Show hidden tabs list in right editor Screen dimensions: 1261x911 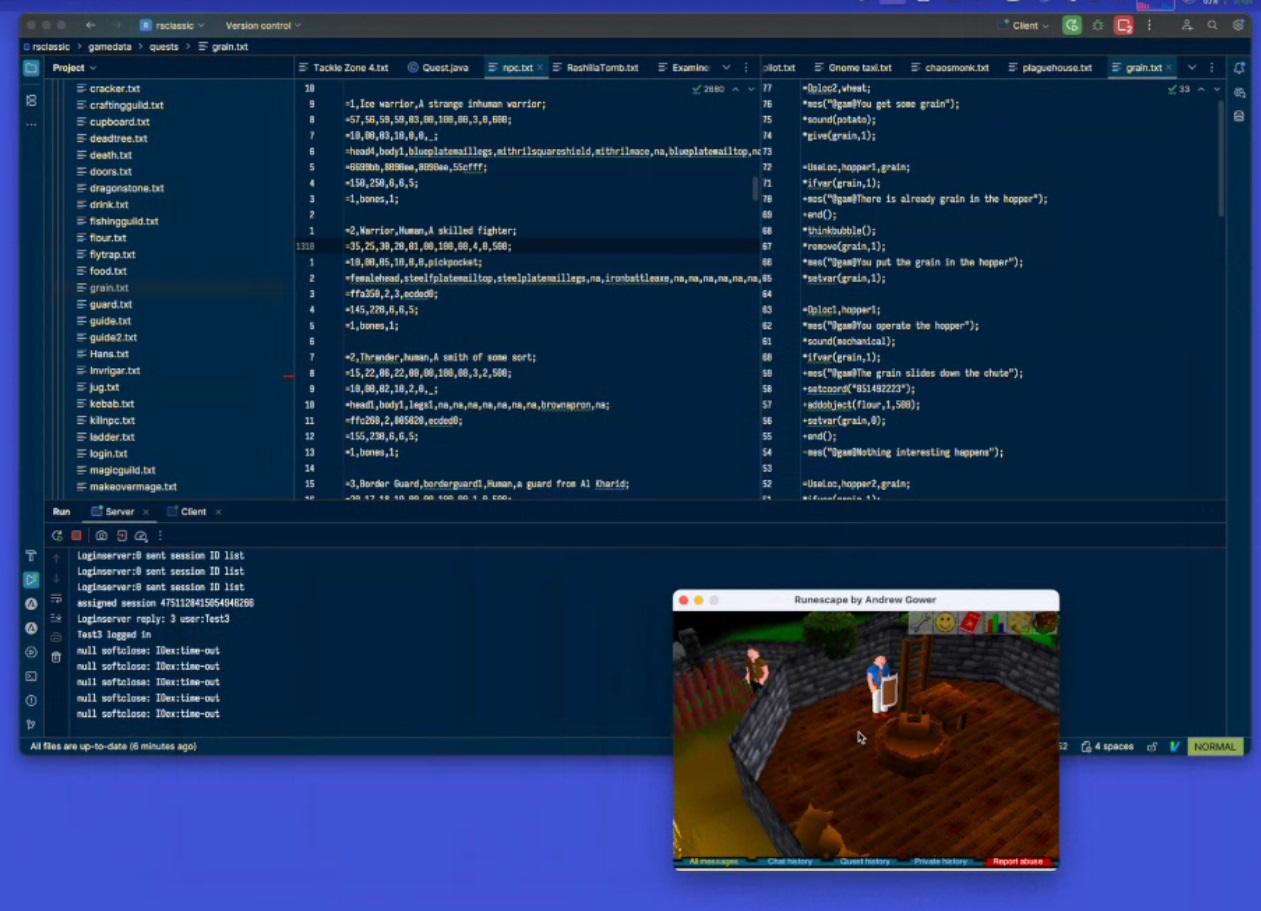pyautogui.click(x=1192, y=68)
